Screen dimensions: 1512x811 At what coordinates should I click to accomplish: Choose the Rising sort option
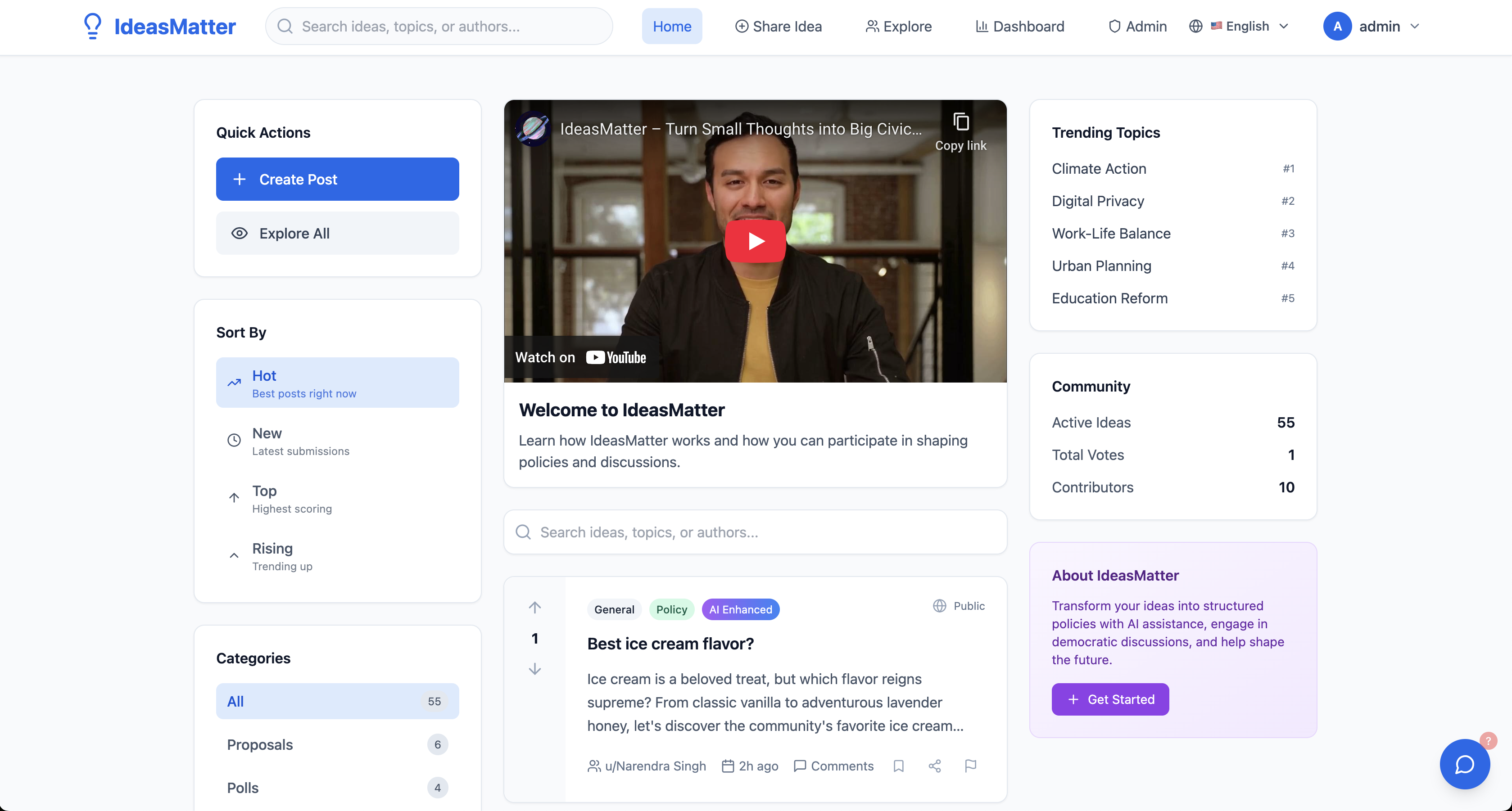click(x=337, y=556)
